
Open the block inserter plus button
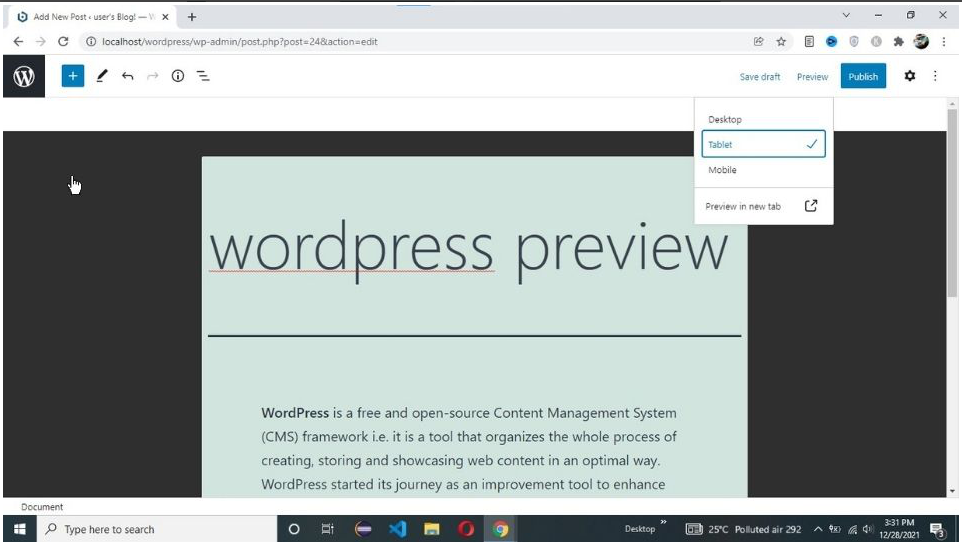(x=72, y=76)
